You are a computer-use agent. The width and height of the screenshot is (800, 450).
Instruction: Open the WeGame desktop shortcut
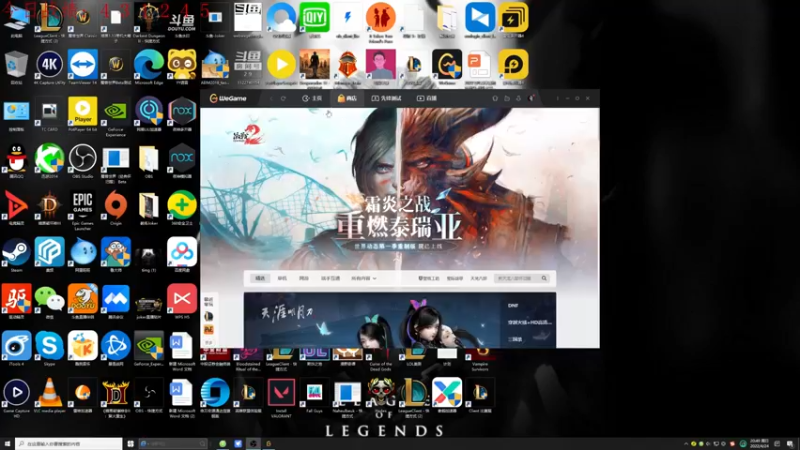tap(447, 67)
